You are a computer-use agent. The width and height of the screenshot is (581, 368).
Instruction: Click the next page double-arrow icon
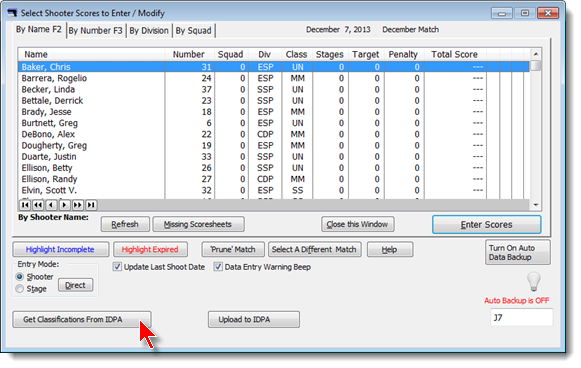tap(78, 205)
